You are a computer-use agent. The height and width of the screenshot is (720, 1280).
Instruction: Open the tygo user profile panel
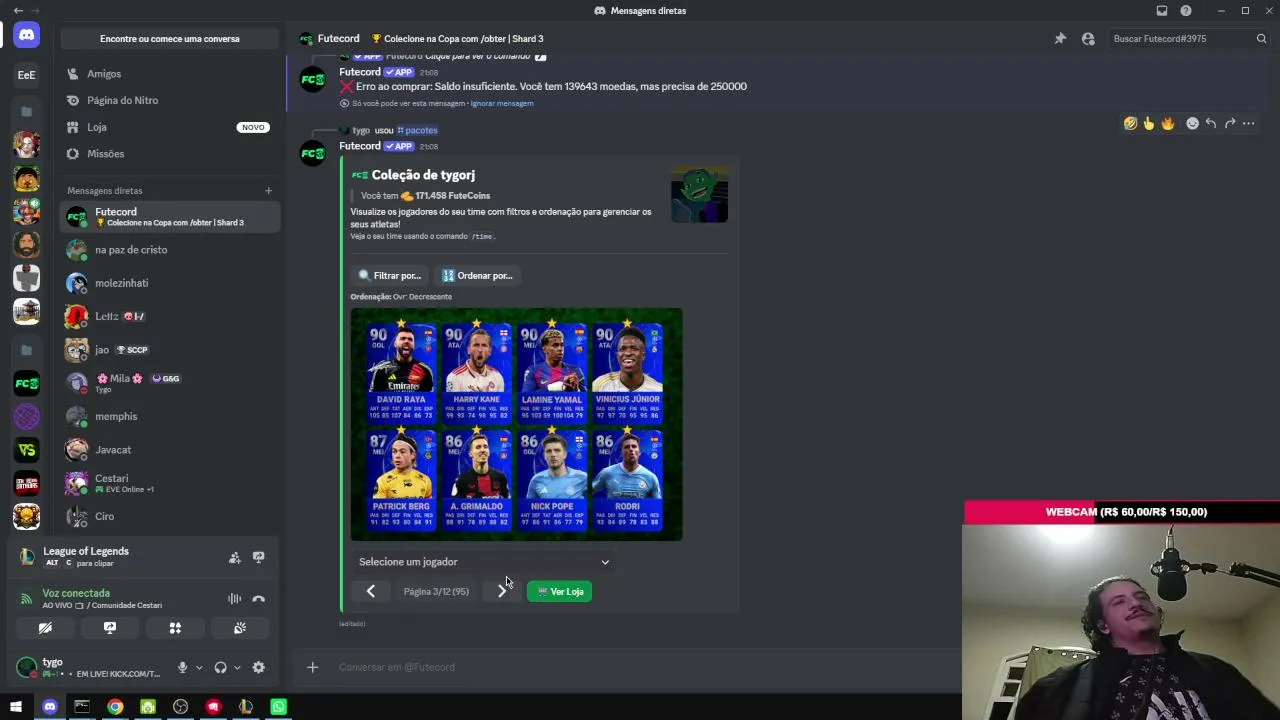[90, 667]
